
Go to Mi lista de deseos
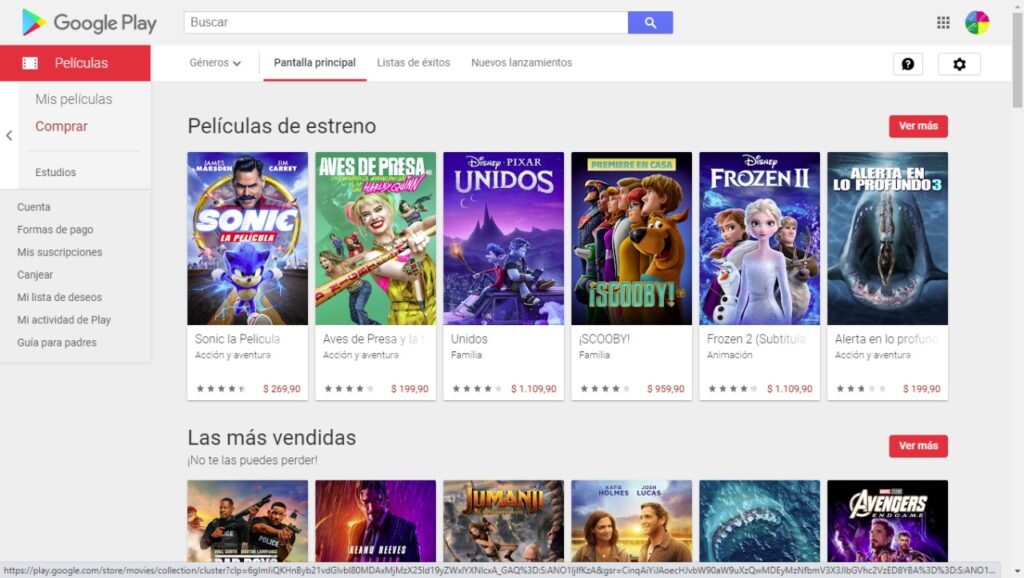[x=59, y=297]
